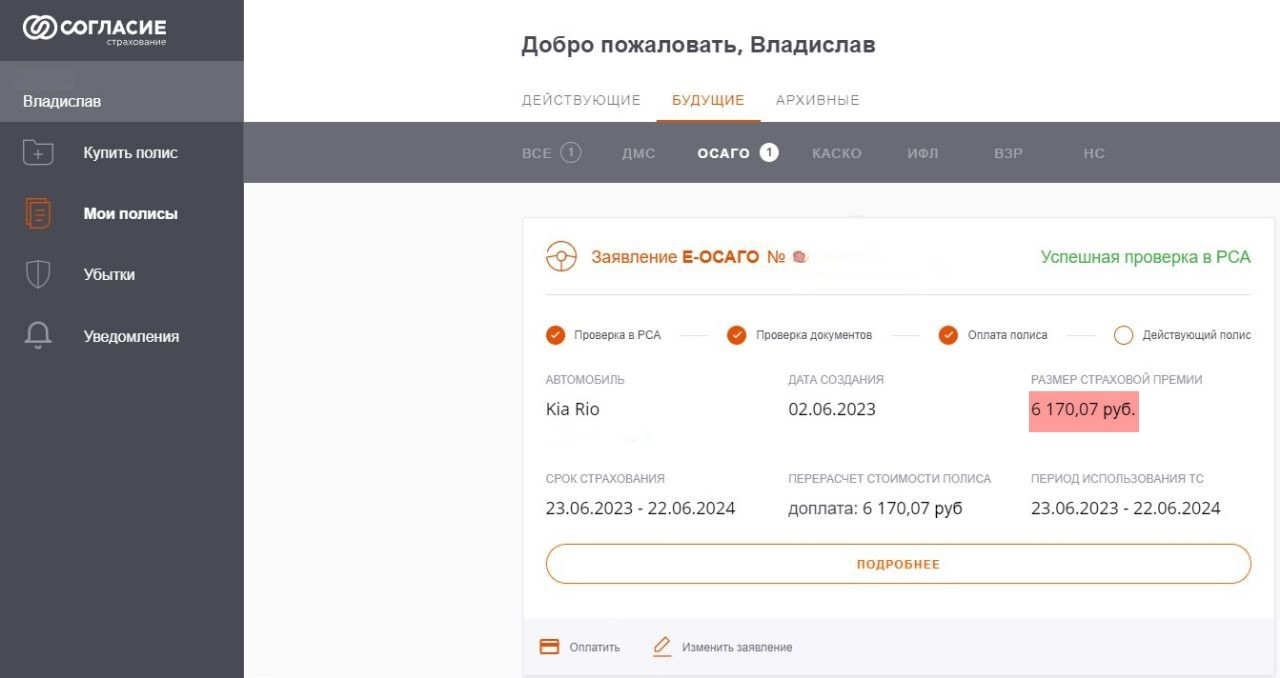
Task: Click the car value Kia Rio
Action: tap(573, 409)
